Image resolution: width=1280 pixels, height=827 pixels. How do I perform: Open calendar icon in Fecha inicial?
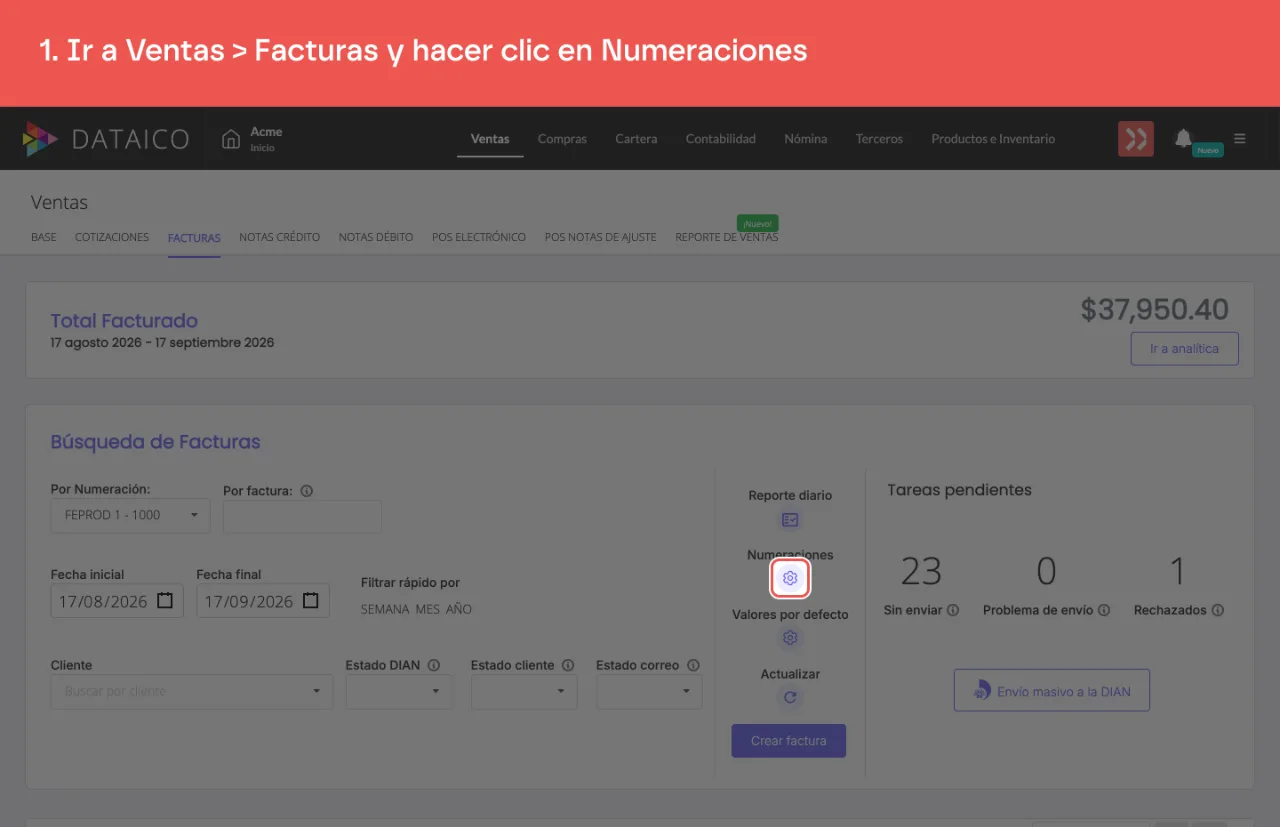[x=166, y=601]
